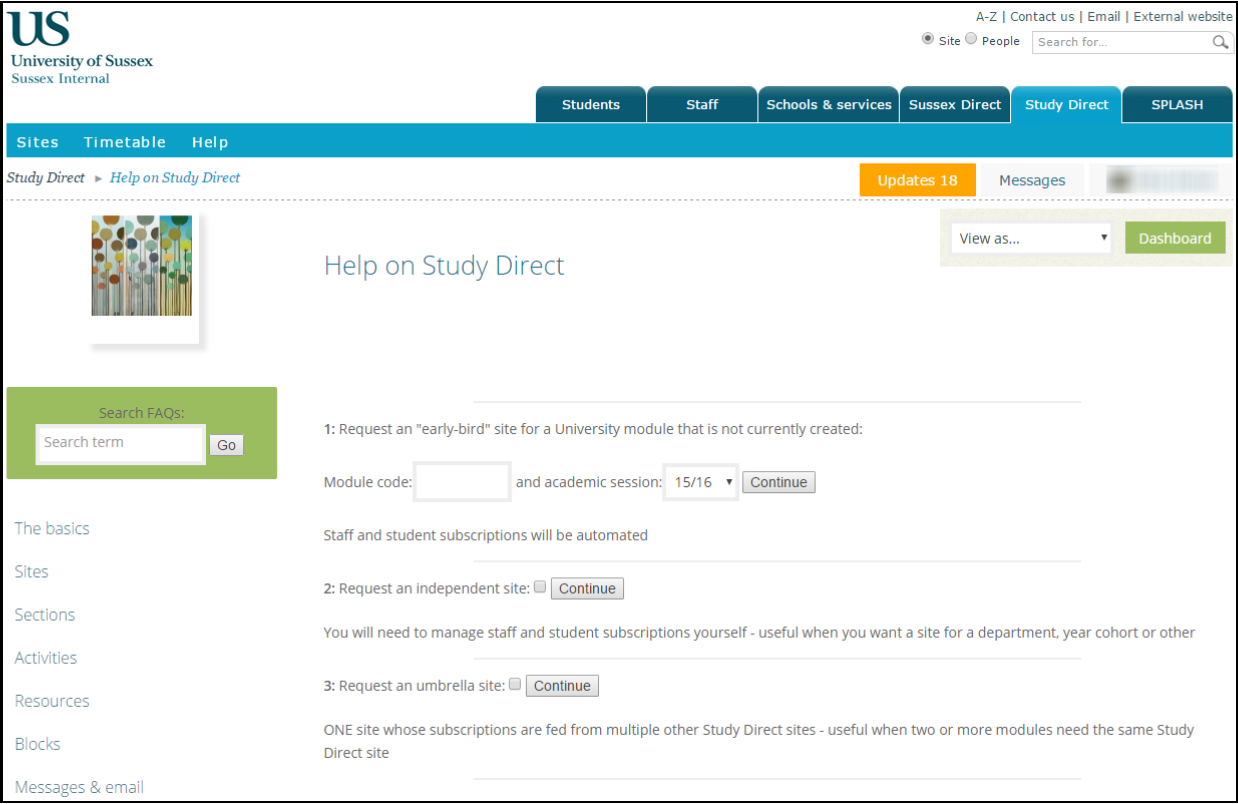The height and width of the screenshot is (804, 1238).
Task: Click Continue for umbrella site request
Action: pyautogui.click(x=562, y=685)
